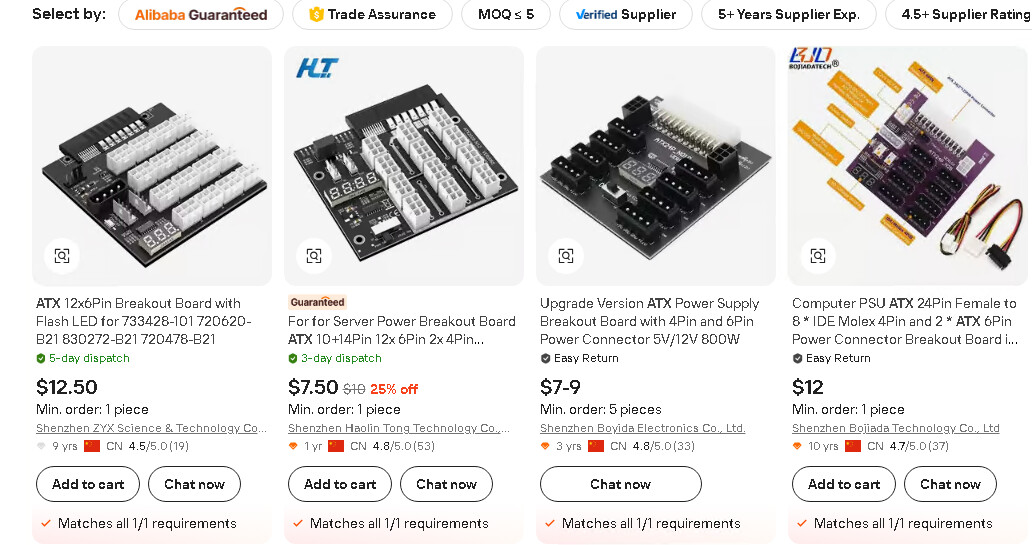
Task: Click the HLT brand logo on second product
Action: coord(317,68)
